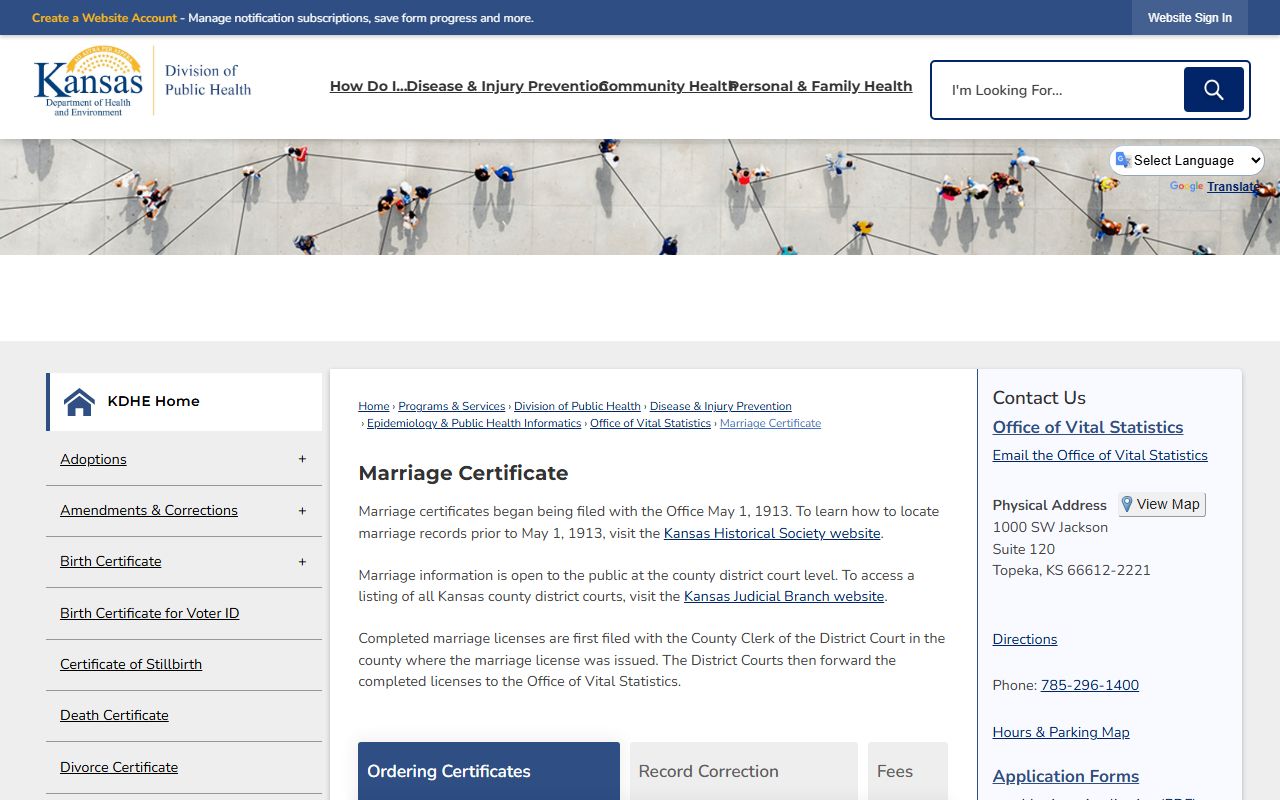Image resolution: width=1280 pixels, height=800 pixels.
Task: Open the Hours & Parking Map link
Action: click(x=1061, y=732)
